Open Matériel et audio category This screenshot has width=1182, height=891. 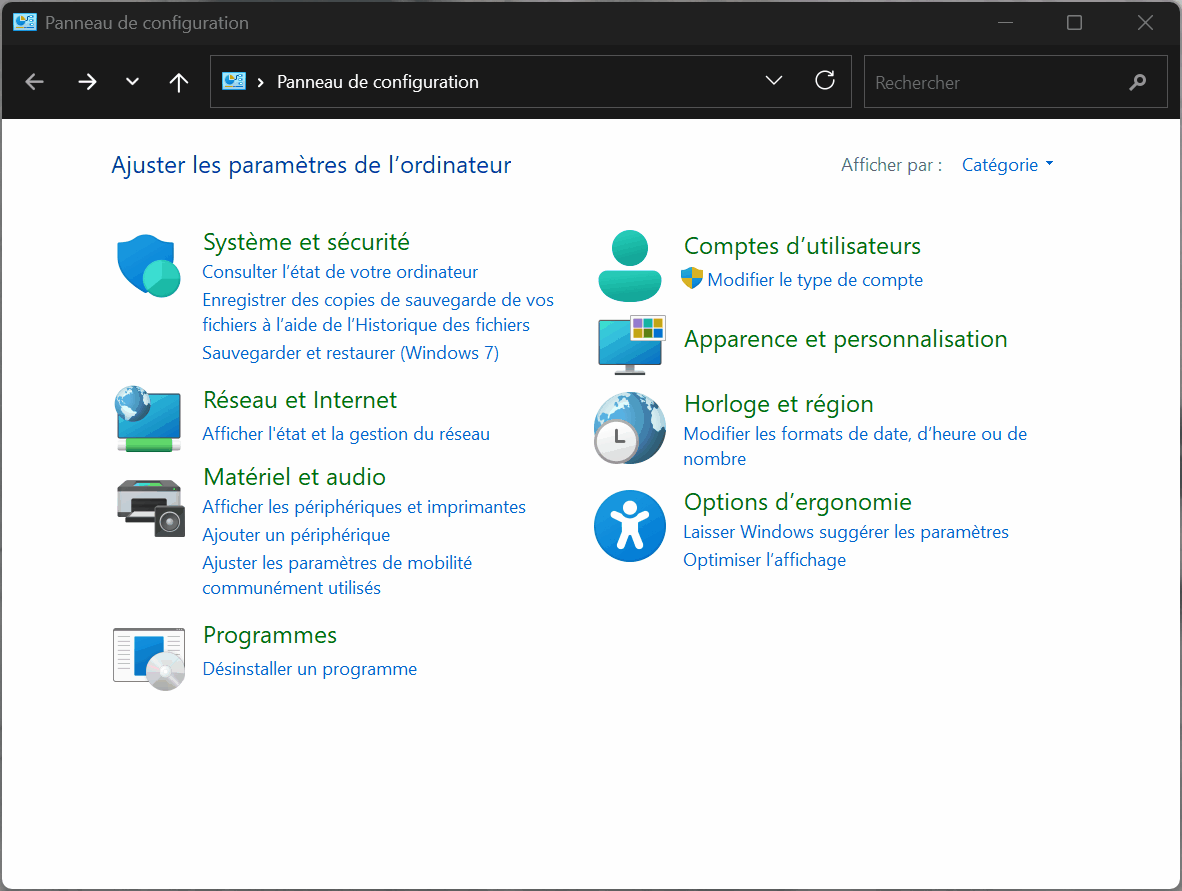coord(295,477)
